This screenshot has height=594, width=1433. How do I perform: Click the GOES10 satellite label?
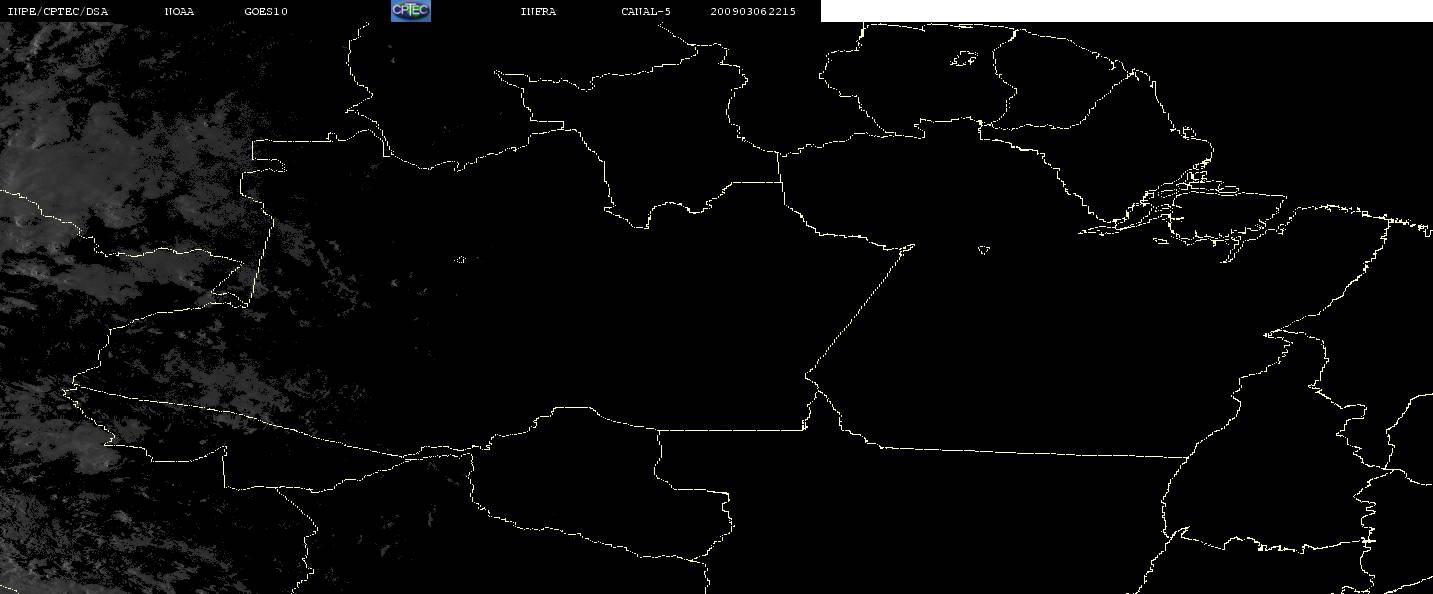266,11
